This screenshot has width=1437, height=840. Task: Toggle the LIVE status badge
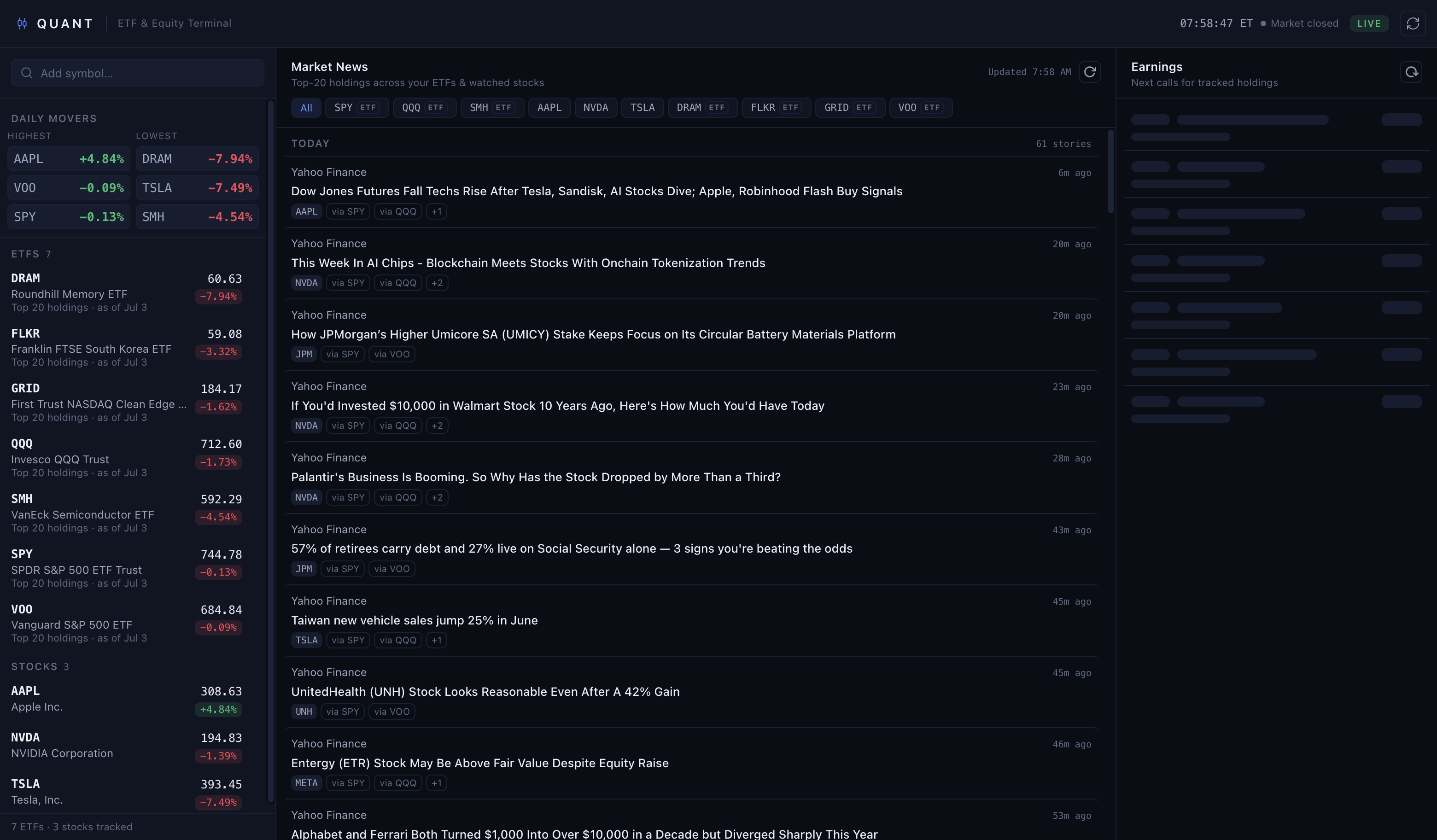tap(1368, 23)
